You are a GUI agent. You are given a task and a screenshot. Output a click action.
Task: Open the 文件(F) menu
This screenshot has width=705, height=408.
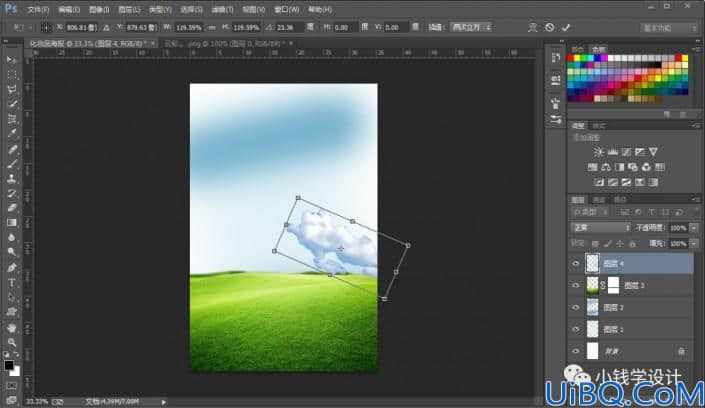(38, 9)
